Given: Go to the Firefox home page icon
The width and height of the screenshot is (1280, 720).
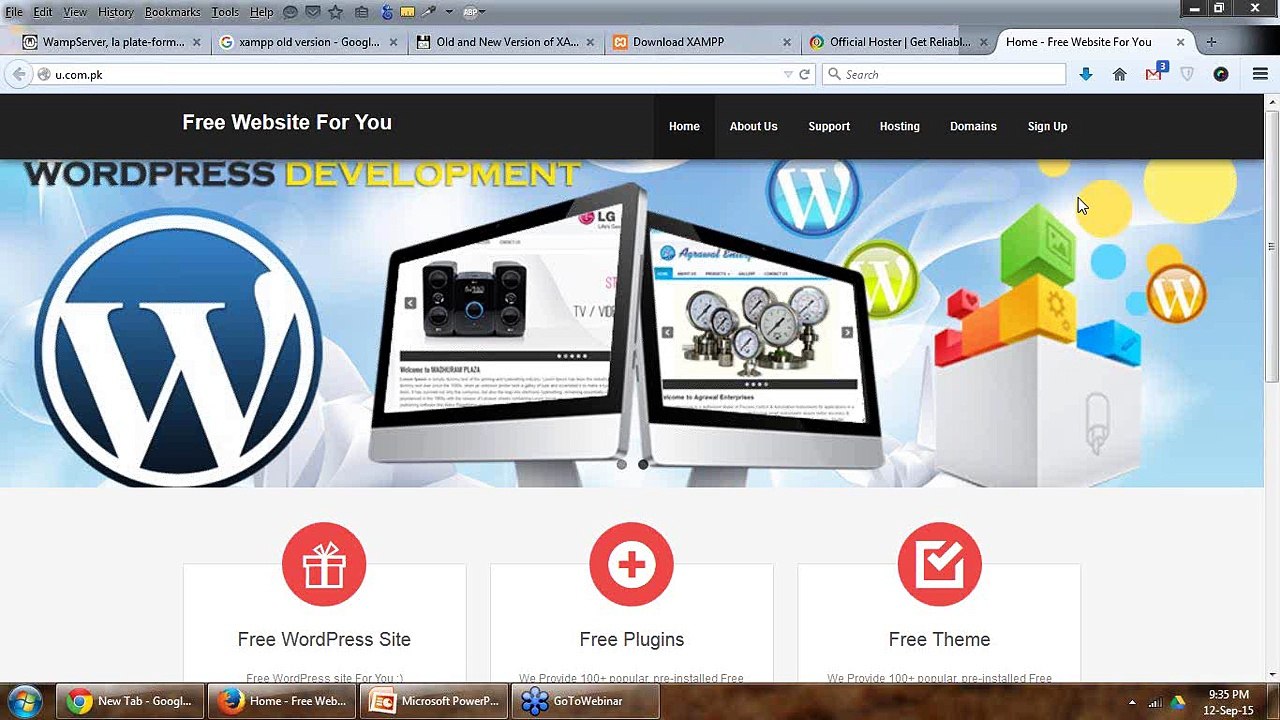Looking at the screenshot, I should (1120, 74).
